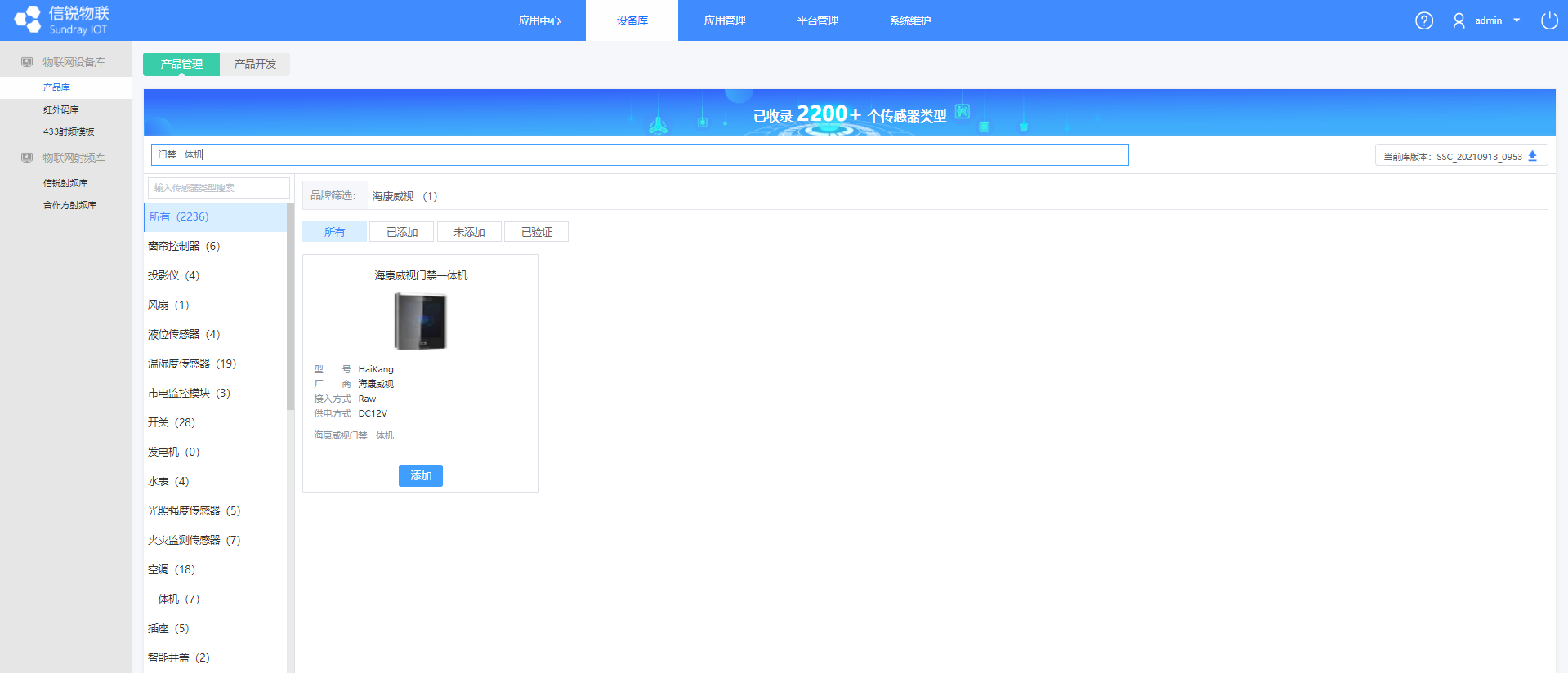Open the 系统维护 top menu
1568x673 pixels.
click(910, 20)
